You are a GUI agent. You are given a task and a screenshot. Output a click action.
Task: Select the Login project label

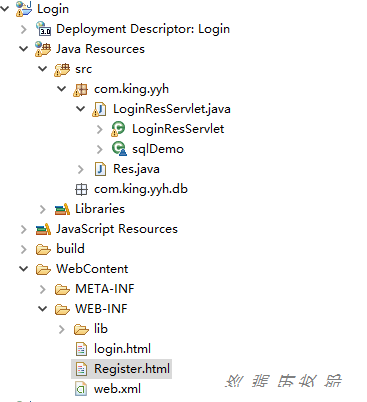53,9
